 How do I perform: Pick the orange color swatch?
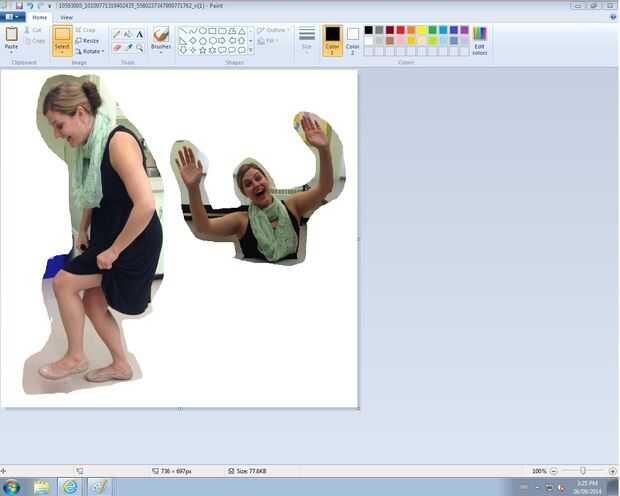pyautogui.click(x=411, y=30)
